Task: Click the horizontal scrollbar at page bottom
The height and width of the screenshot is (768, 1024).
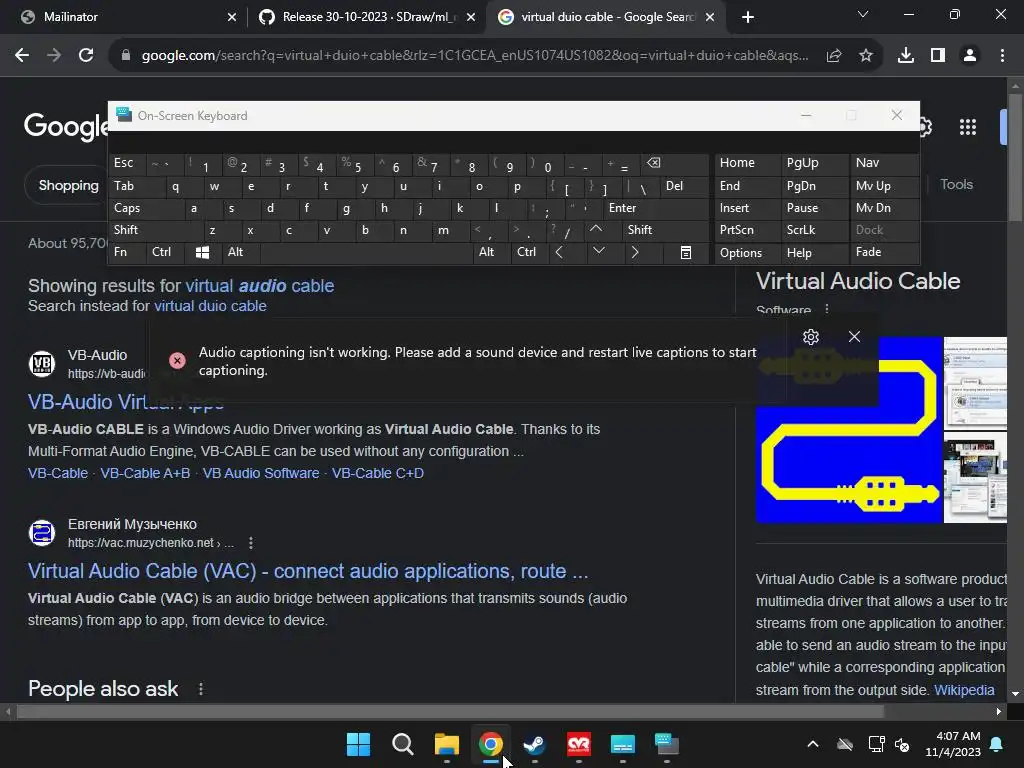Action: tap(450, 711)
